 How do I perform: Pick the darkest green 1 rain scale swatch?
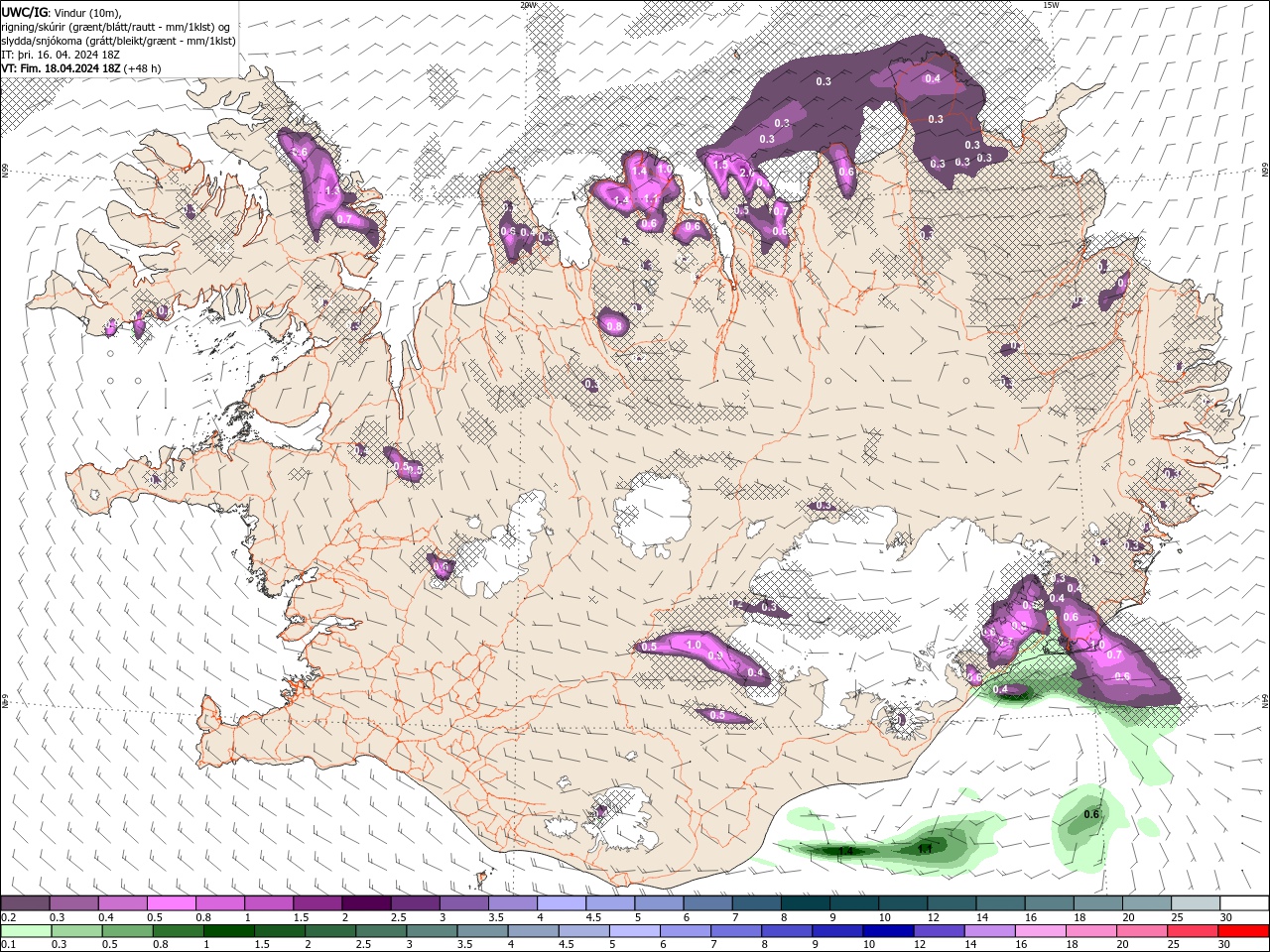pos(228,931)
